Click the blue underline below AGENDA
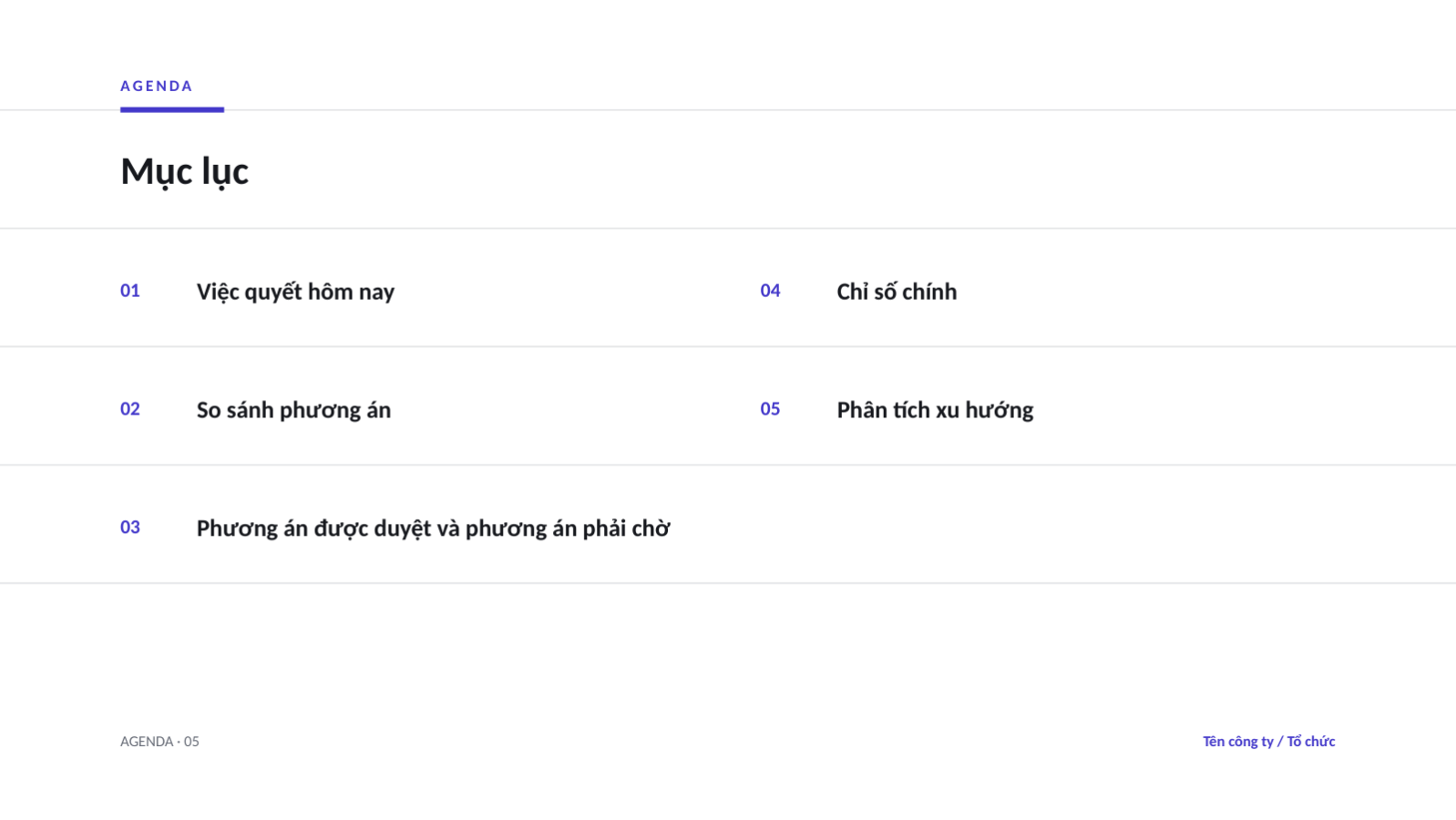Screen dimensions: 1456x820 [172, 109]
